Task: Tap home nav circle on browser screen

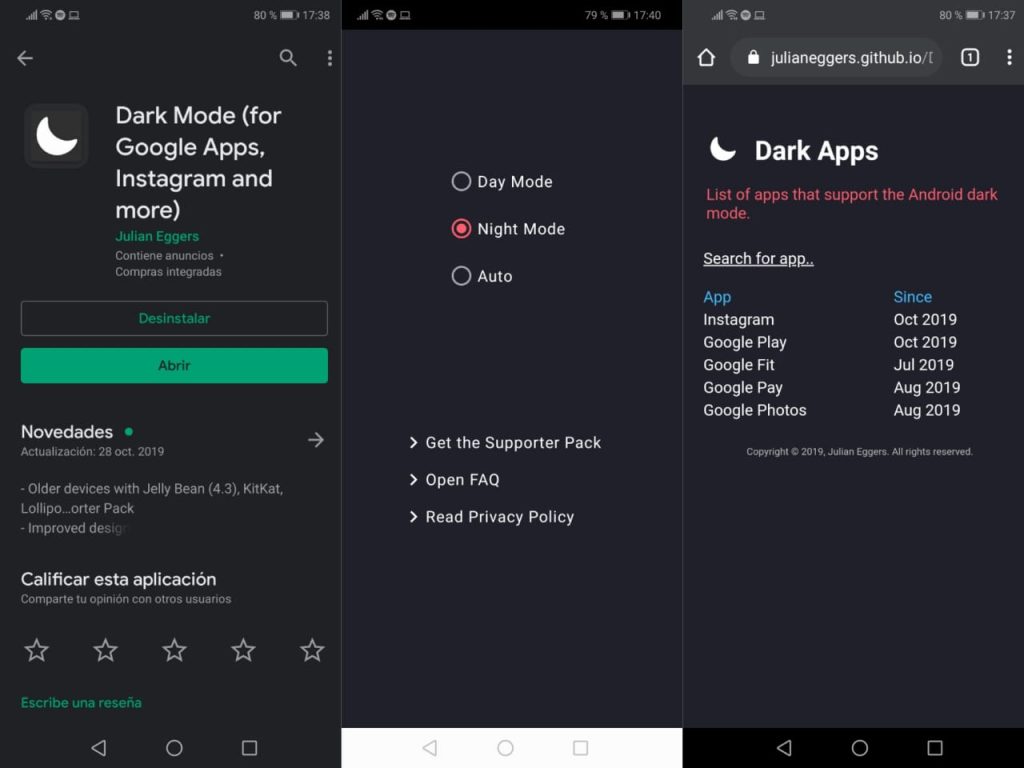Action: click(x=860, y=748)
